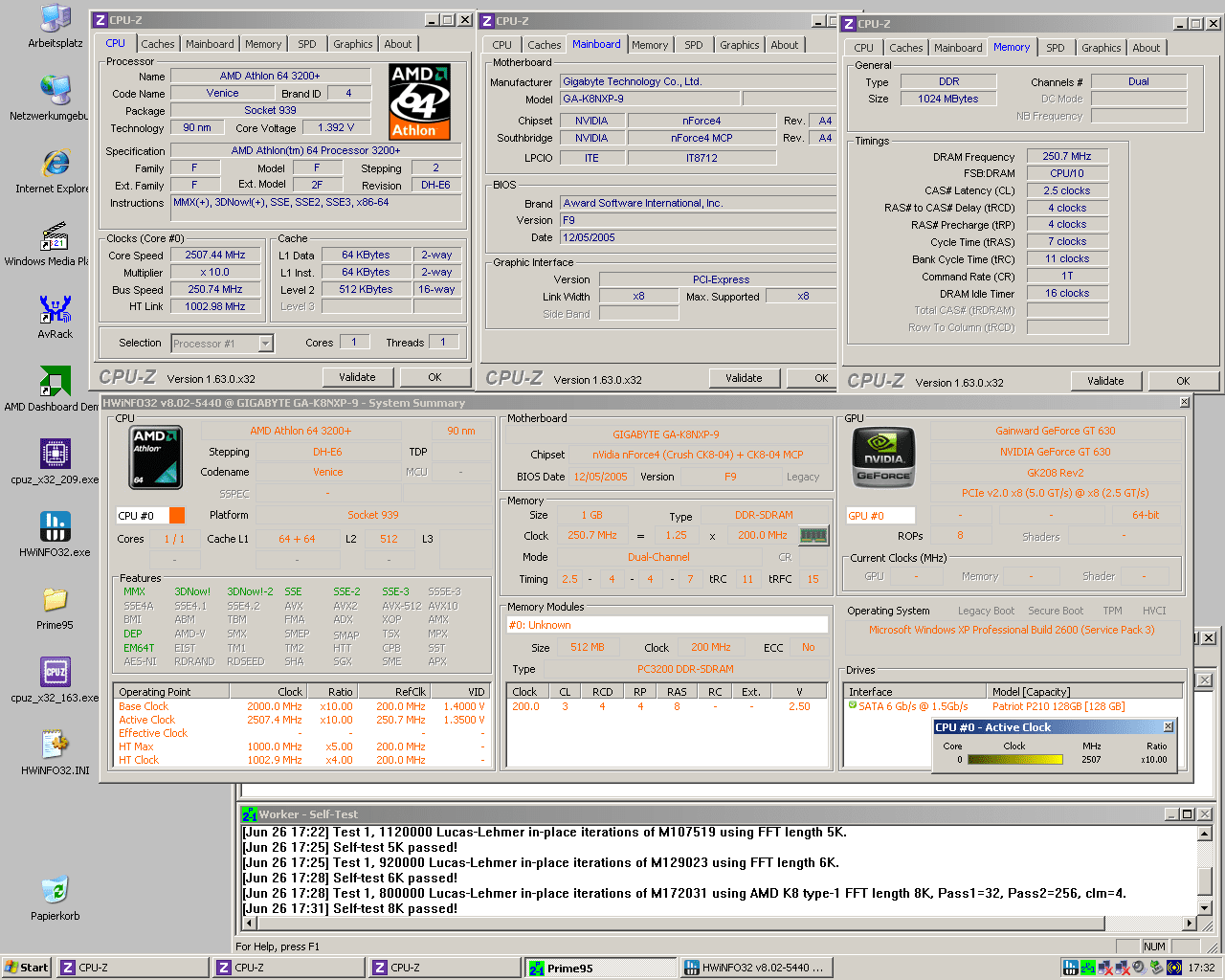Click Validate in the CPU-Z window showing memory Timings
The height and width of the screenshot is (980, 1225).
coord(1105,381)
